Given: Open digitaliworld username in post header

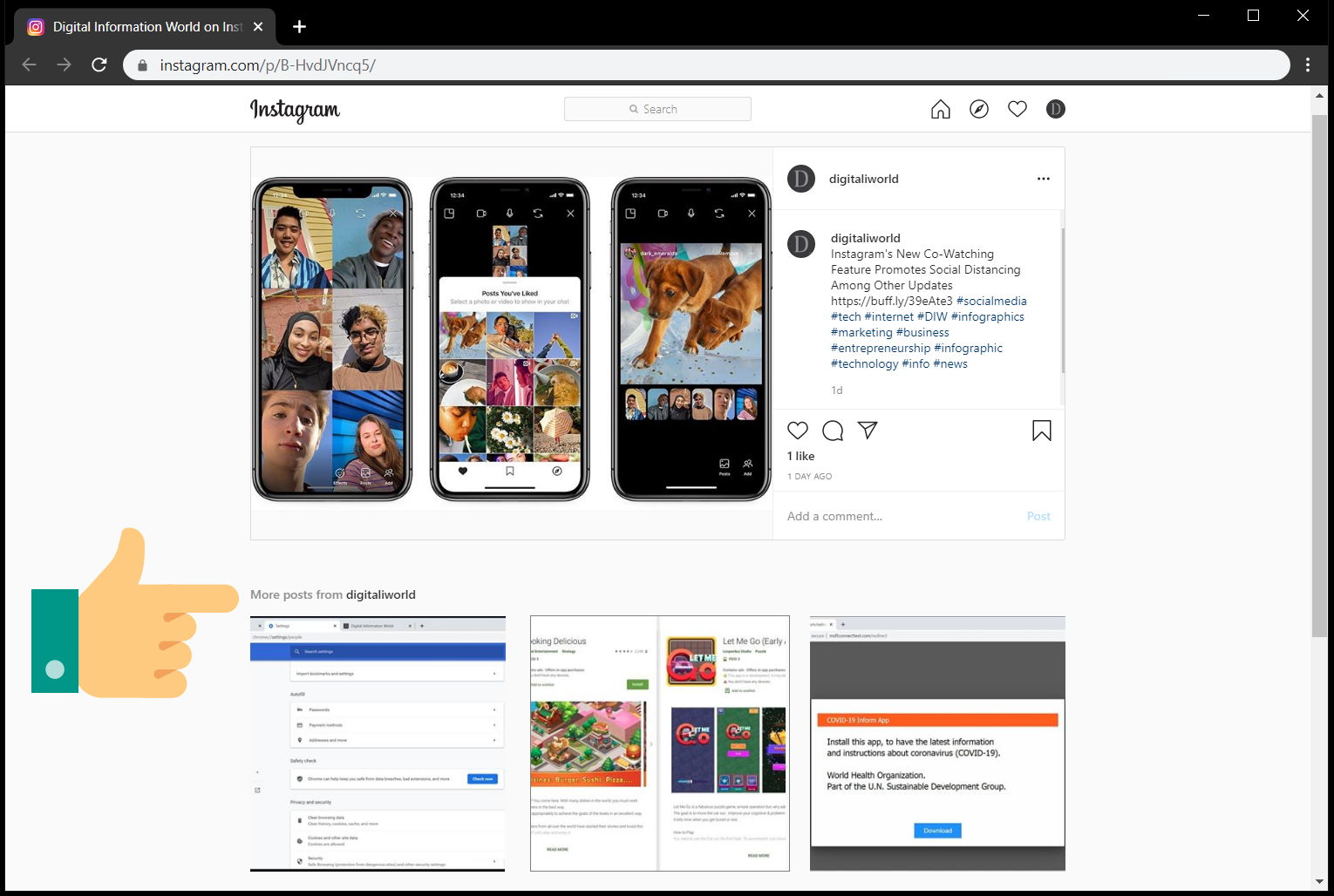Looking at the screenshot, I should coord(863,179).
